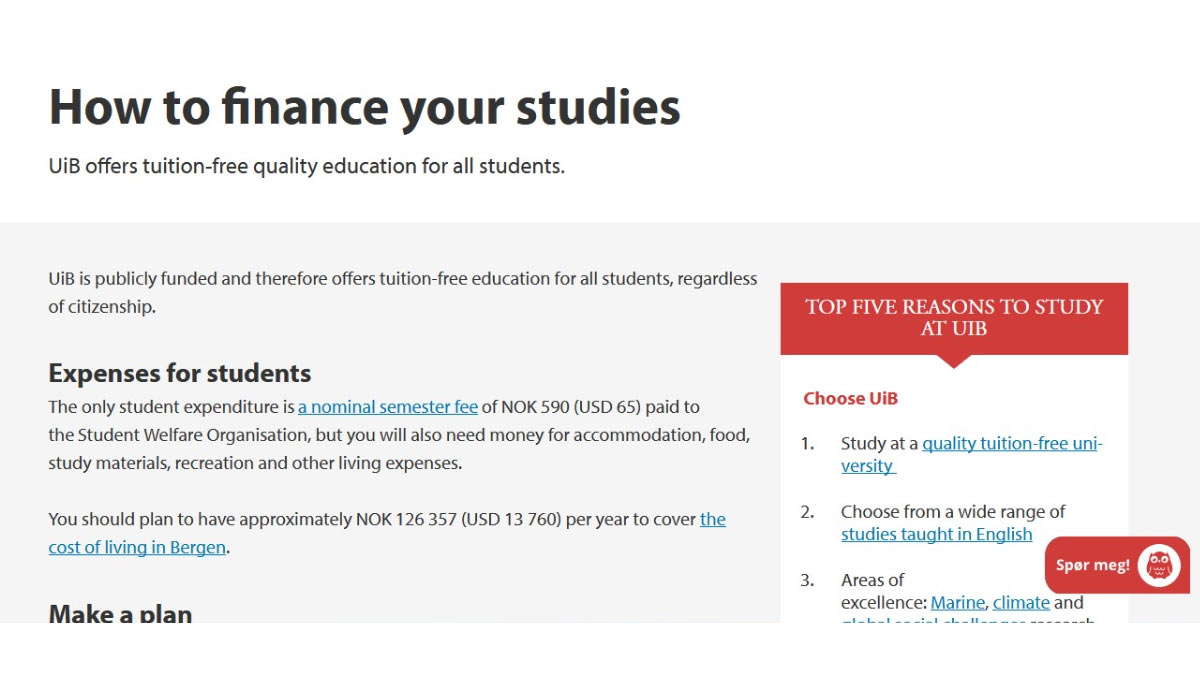Click the owl icon in chat widget
Screen dimensions: 1200x675
click(1159, 565)
